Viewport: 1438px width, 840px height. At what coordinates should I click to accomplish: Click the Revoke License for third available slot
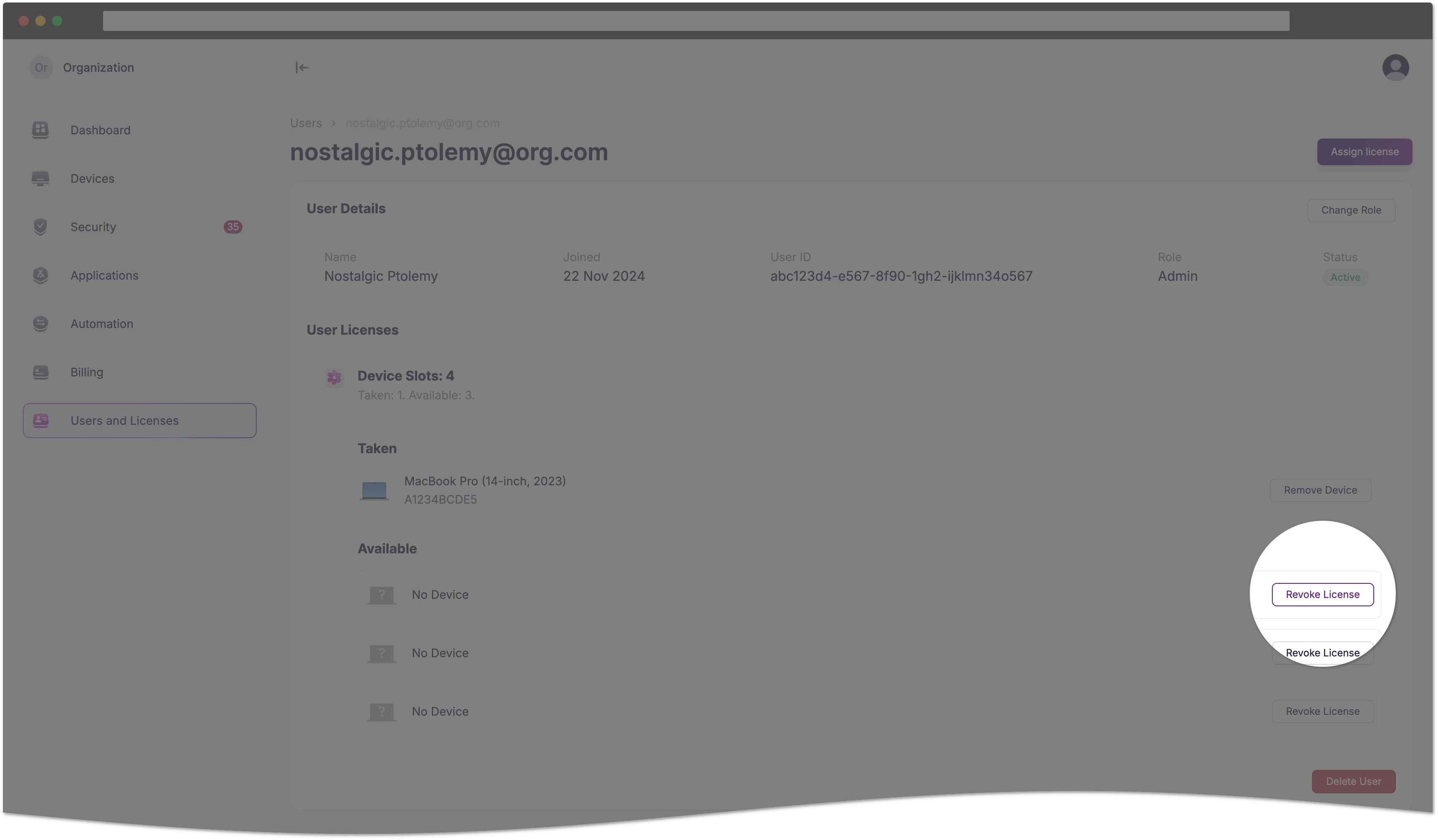[1322, 711]
